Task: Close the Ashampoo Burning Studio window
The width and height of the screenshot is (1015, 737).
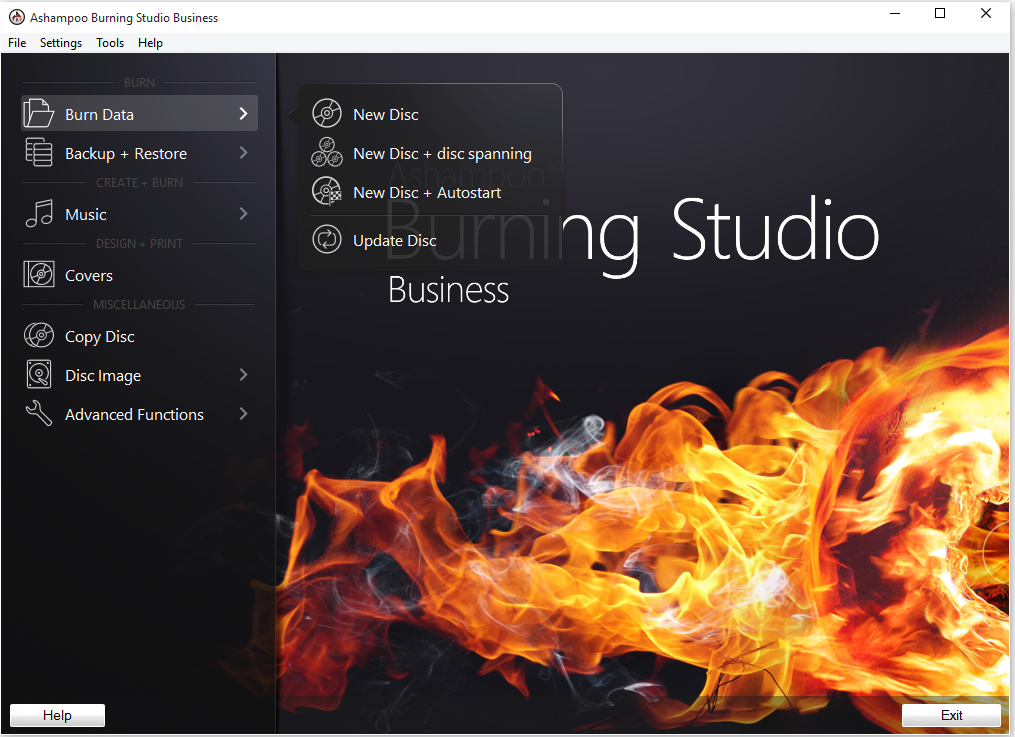Action: 986,14
